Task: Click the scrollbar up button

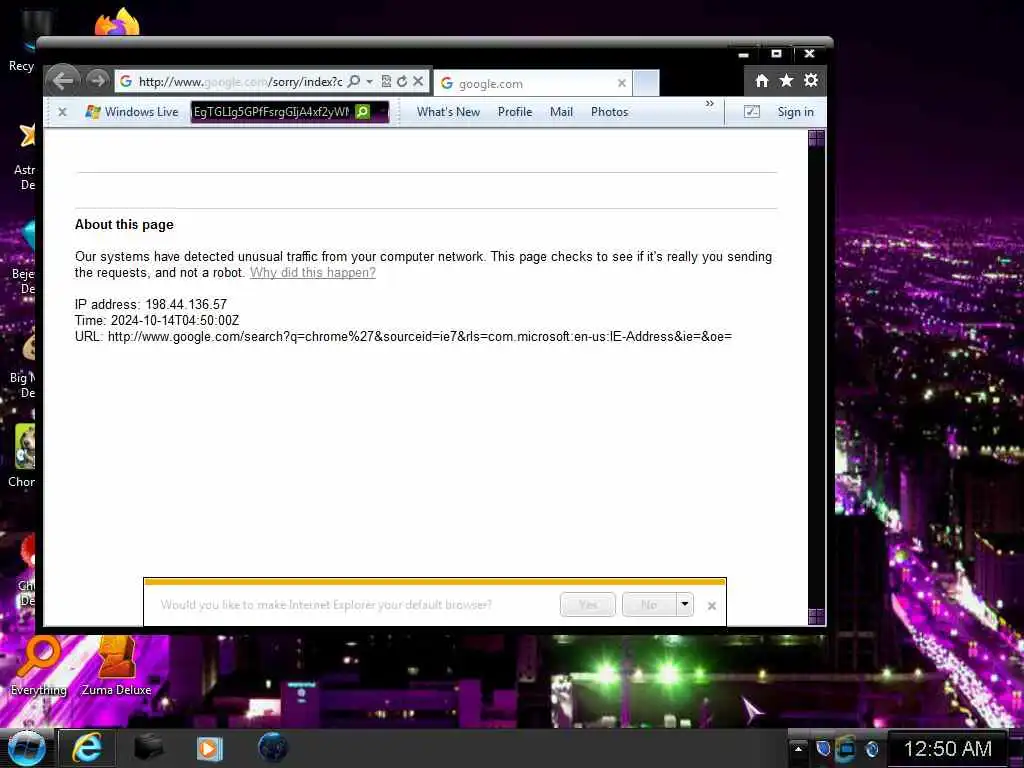Action: (816, 138)
